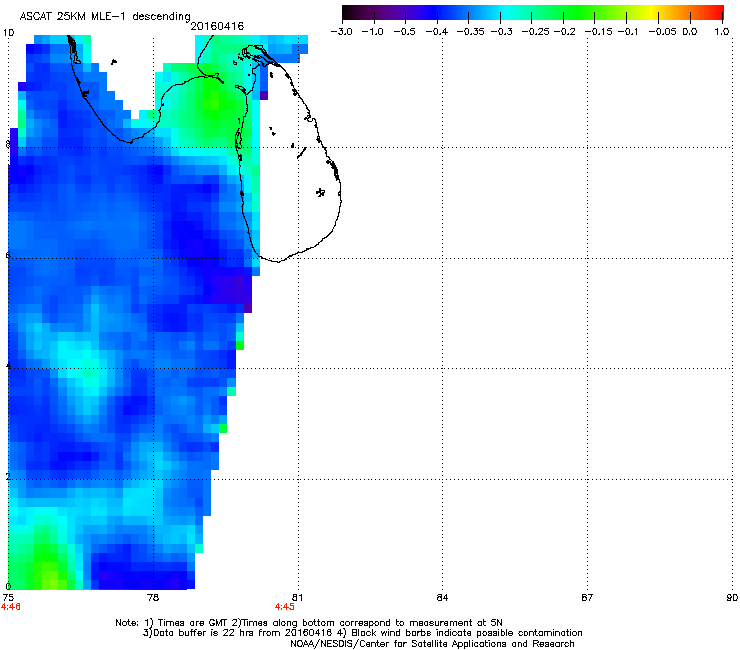740x650 pixels.
Task: Click the red time stamp 4:45
Action: pos(285,607)
